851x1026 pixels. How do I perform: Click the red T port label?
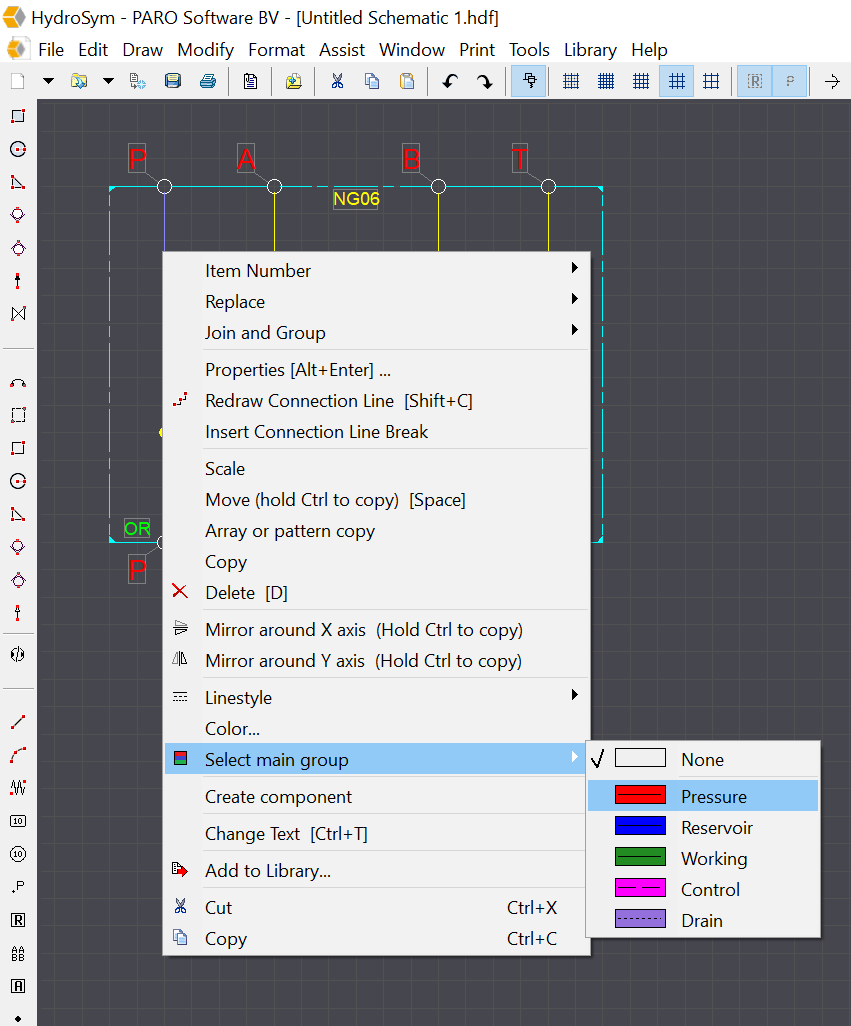click(519, 158)
